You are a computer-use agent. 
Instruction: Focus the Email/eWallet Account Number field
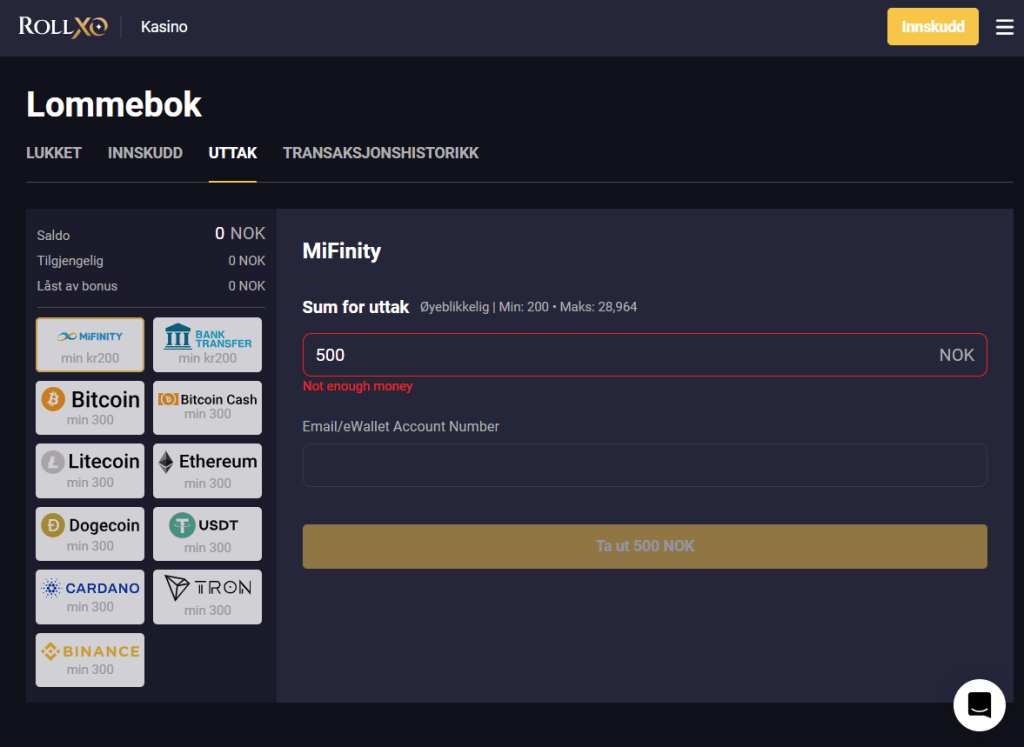645,465
